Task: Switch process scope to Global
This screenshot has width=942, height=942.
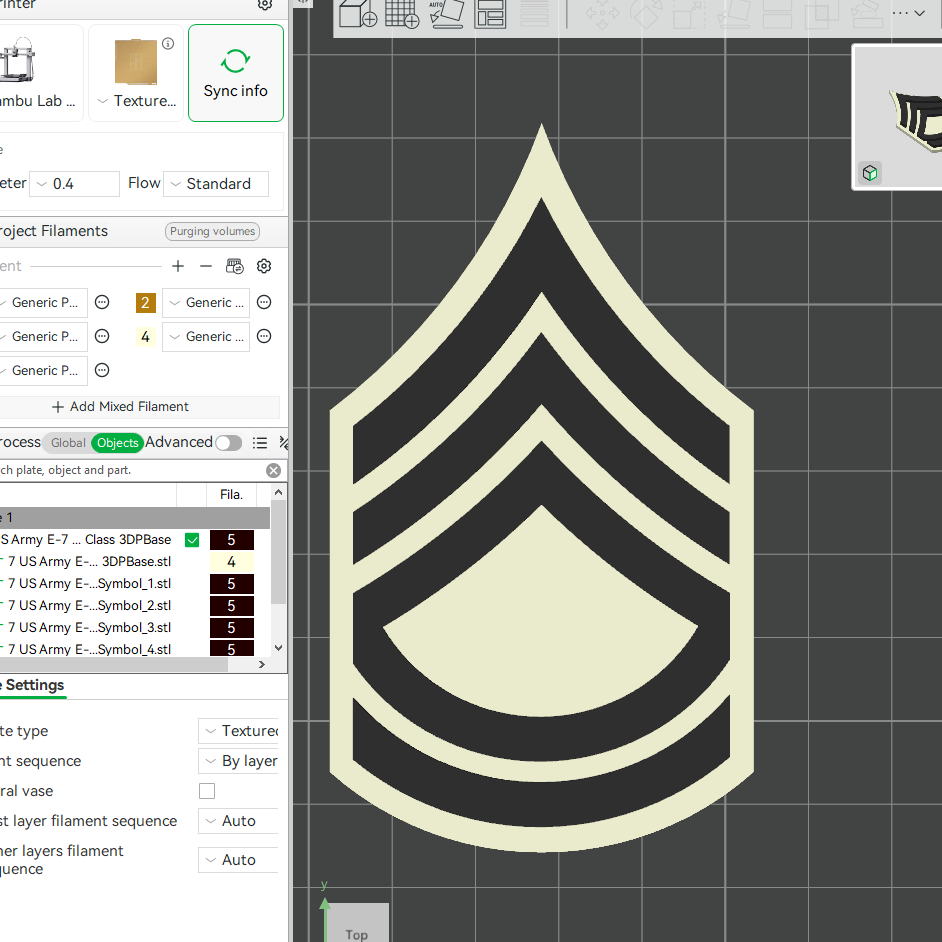Action: (x=68, y=443)
